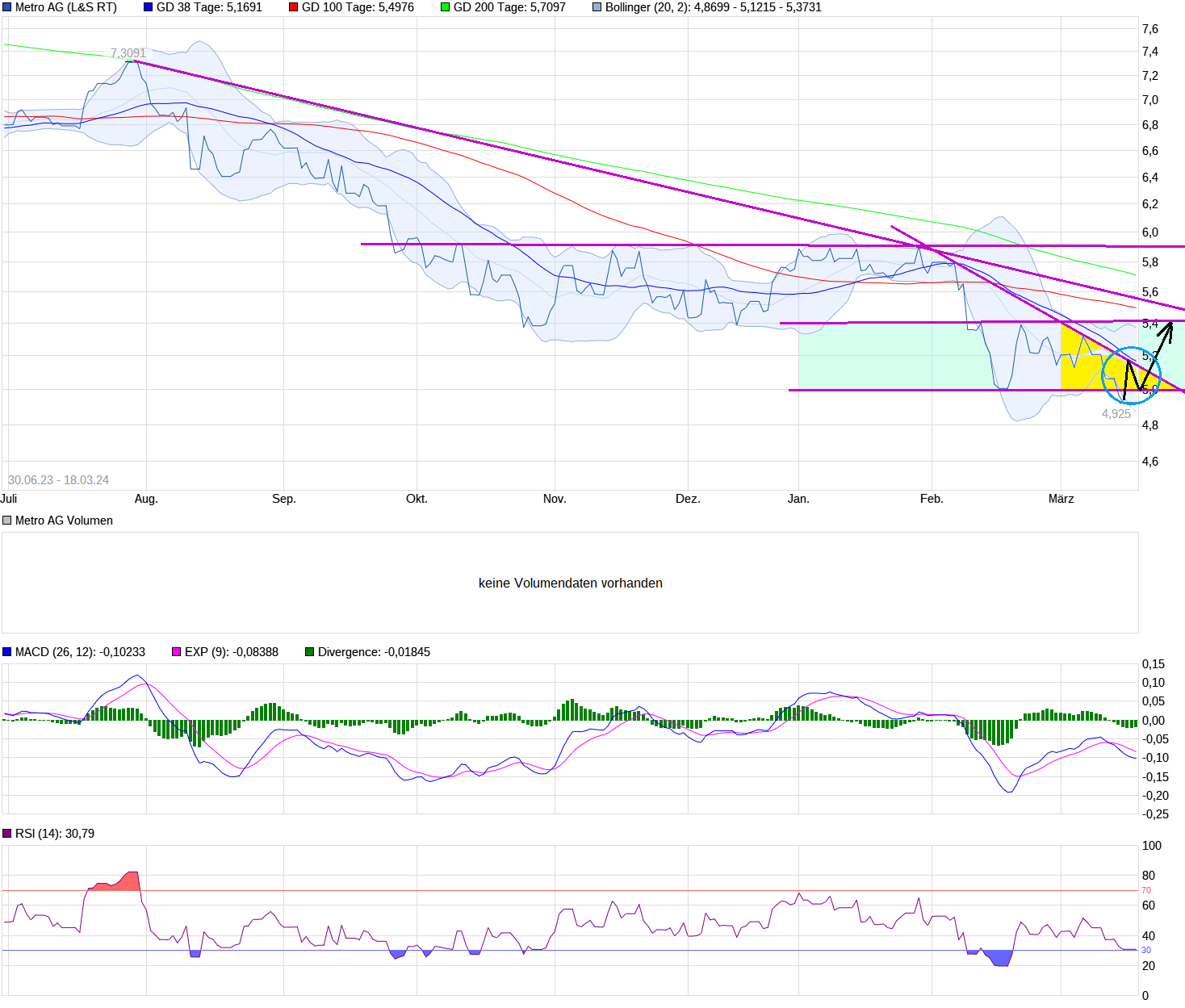Click the date range 30.06.23 - 18.03.24
The height and width of the screenshot is (1008, 1185).
coord(58,480)
